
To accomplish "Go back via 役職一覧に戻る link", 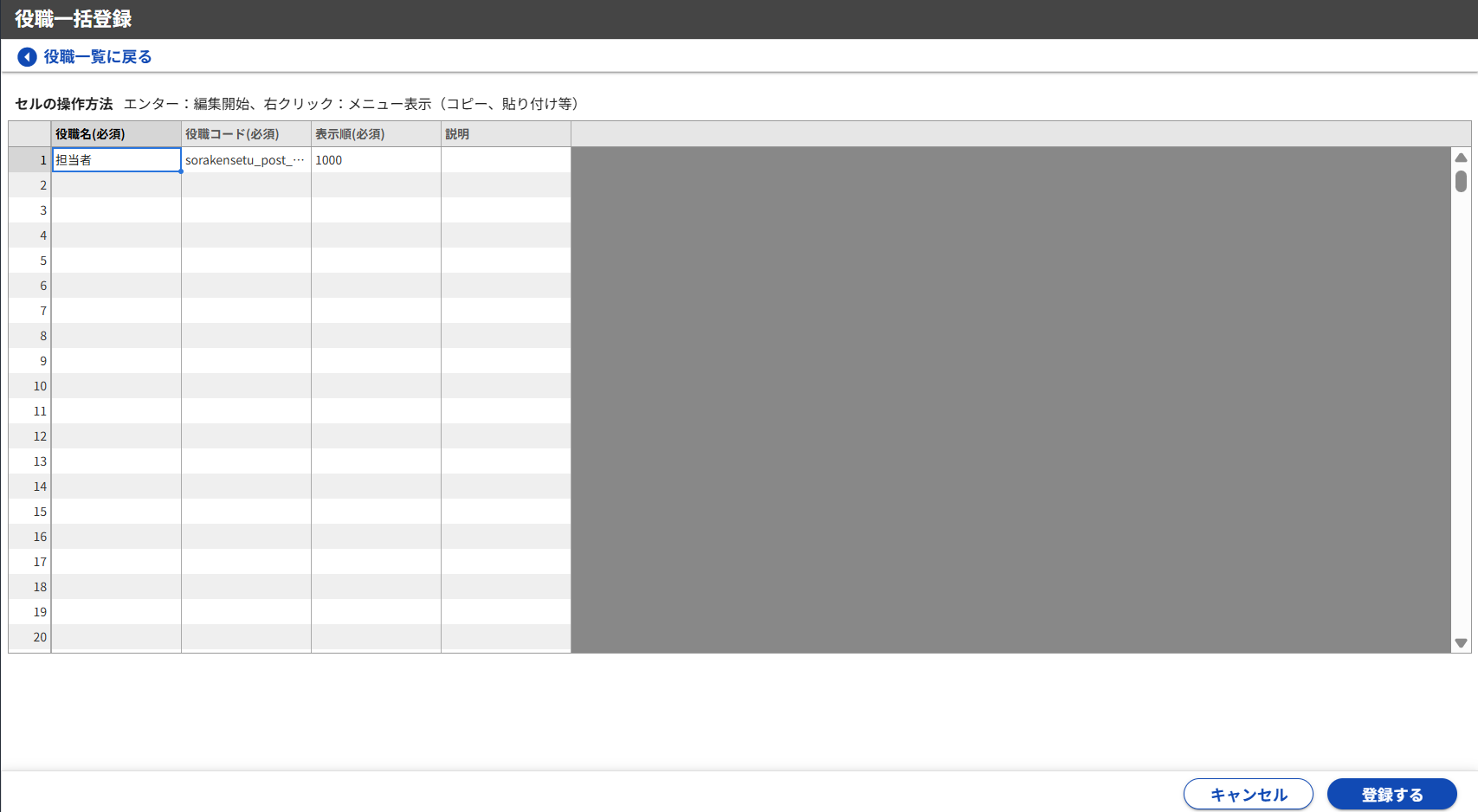I will (x=97, y=57).
